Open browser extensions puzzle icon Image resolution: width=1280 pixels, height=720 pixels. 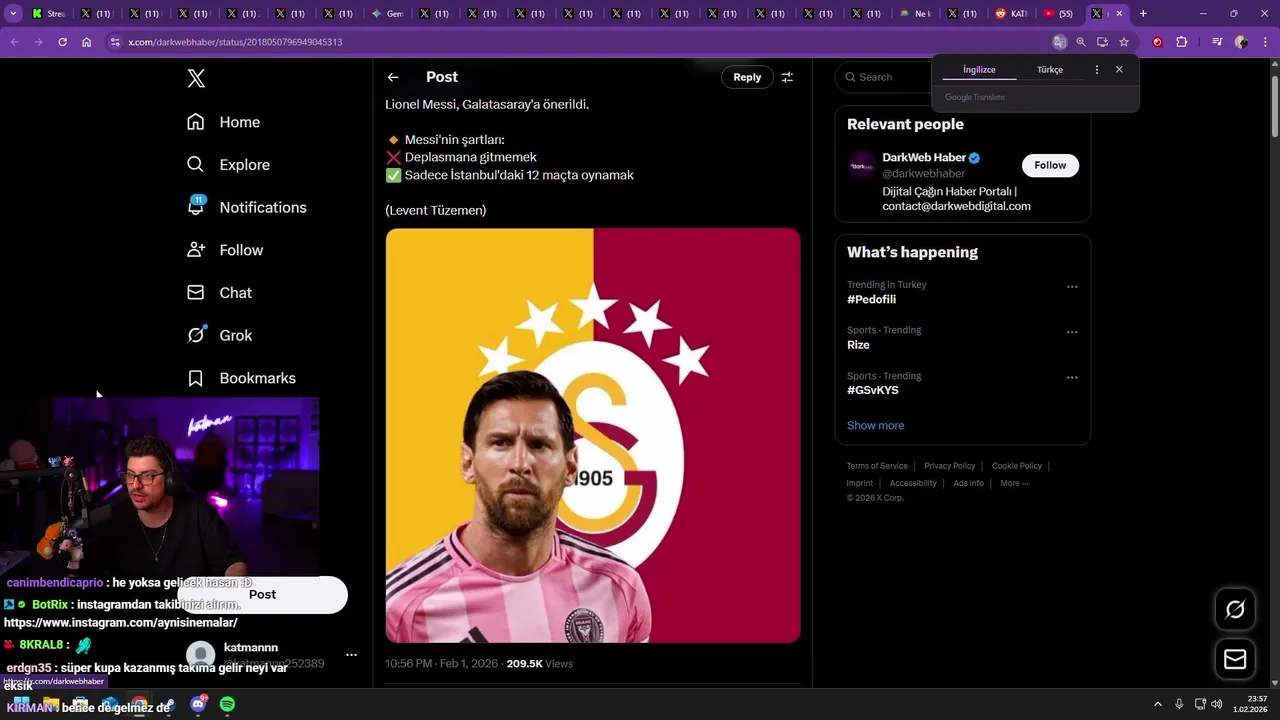[x=1181, y=42]
